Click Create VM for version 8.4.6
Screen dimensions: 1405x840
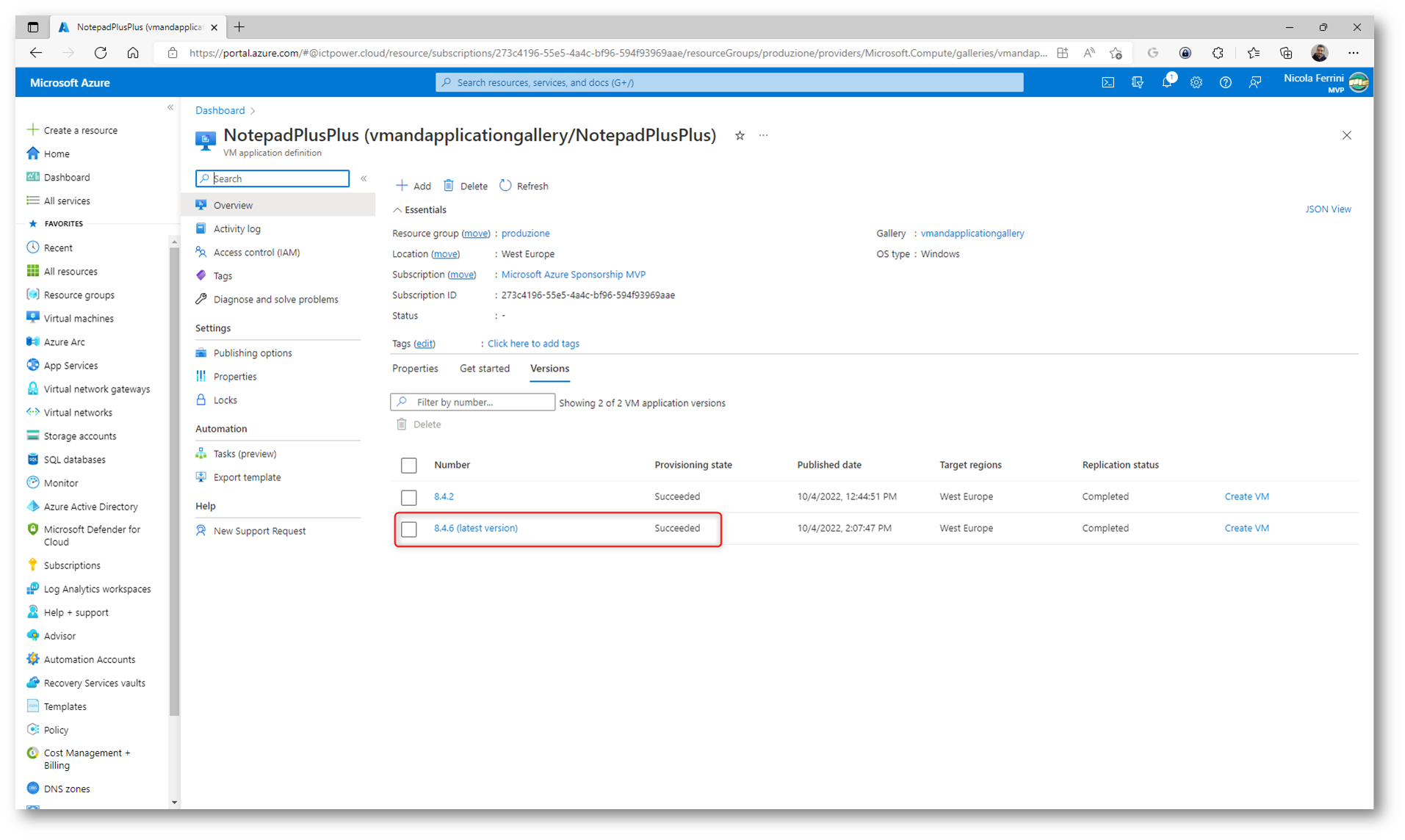coord(1246,528)
